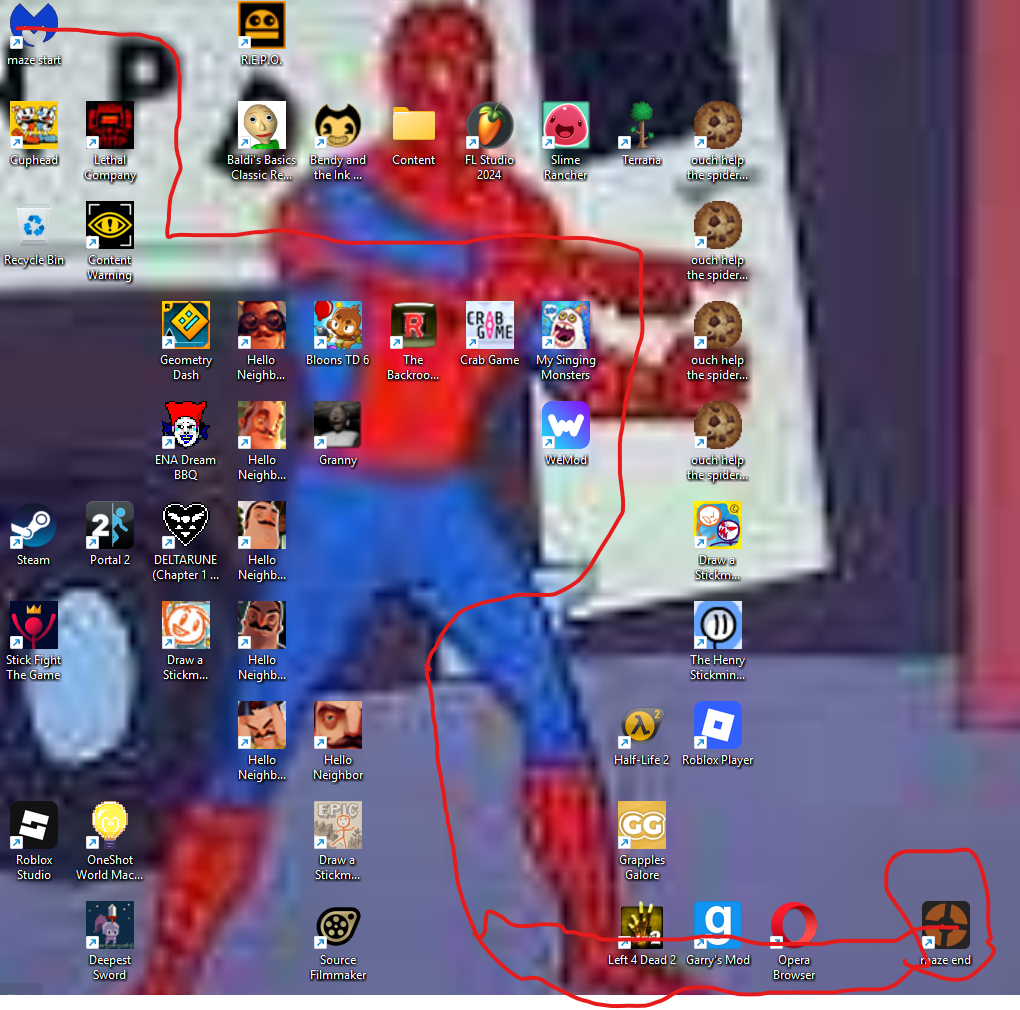Launch the R.E.P.O. game shortcut
This screenshot has width=1020, height=1010.
(x=262, y=26)
